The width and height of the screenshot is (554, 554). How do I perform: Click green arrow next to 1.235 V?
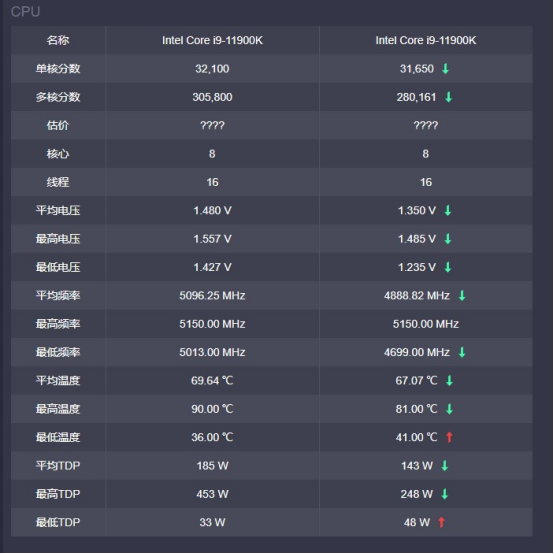pos(448,267)
